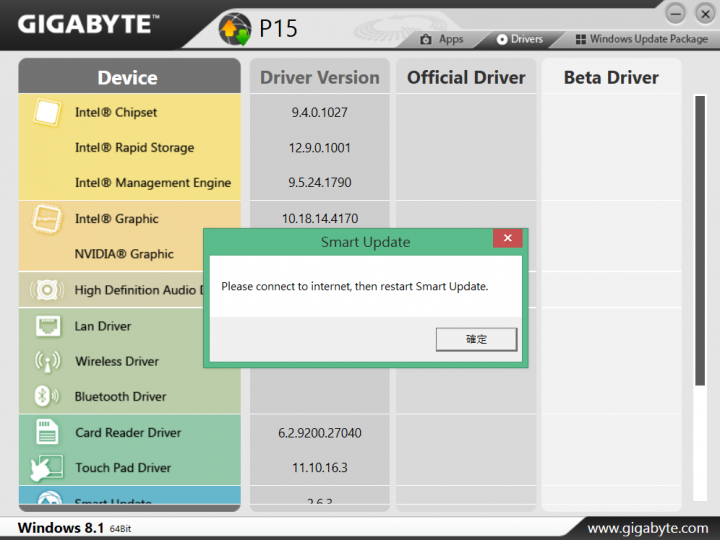The width and height of the screenshot is (720, 540).
Task: Select the Intel® Graphic row label
Action: tap(117, 219)
